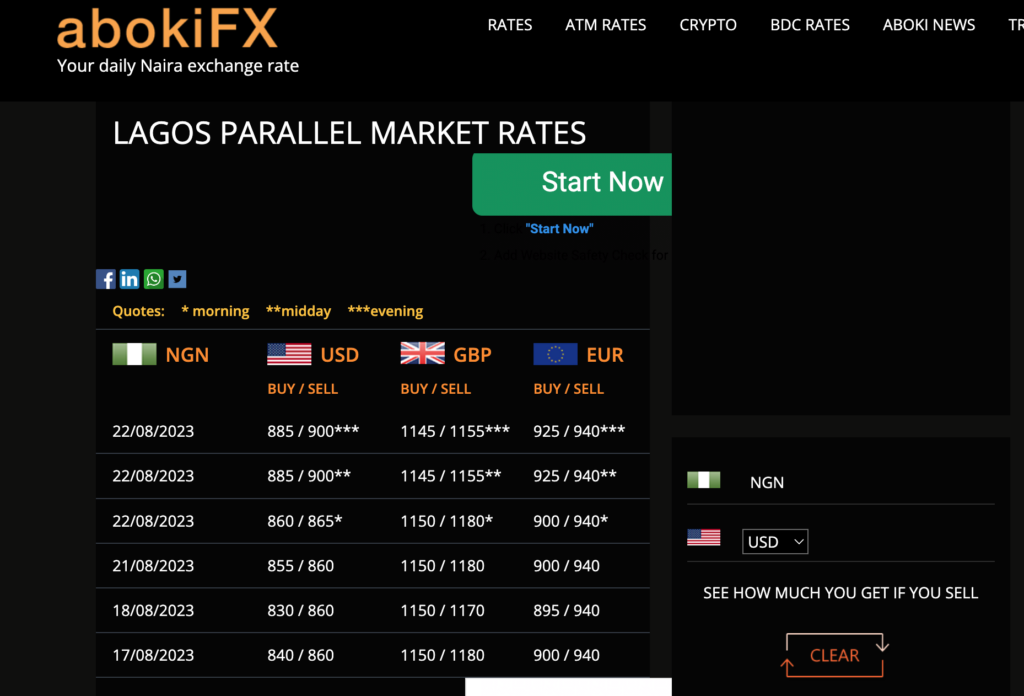Click the UK flag beside GBP column
Image resolution: width=1024 pixels, height=696 pixels.
pos(422,354)
